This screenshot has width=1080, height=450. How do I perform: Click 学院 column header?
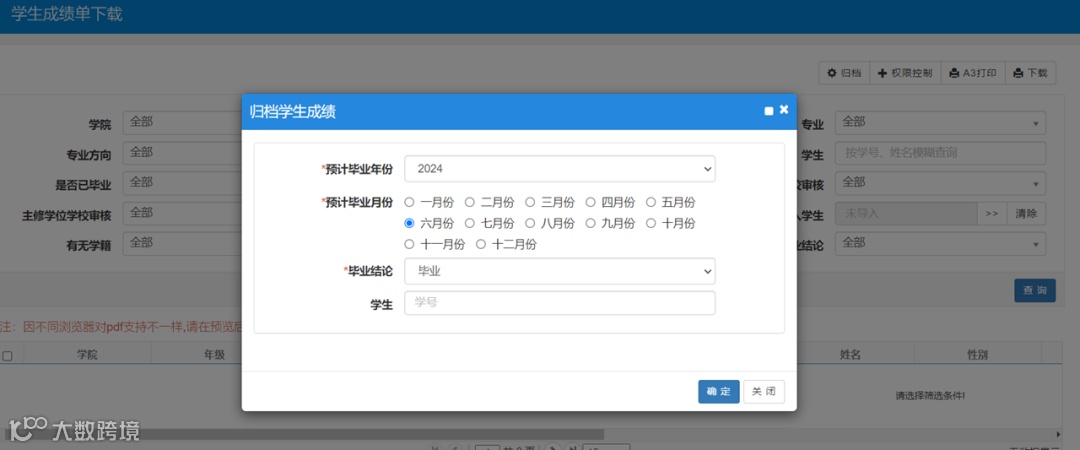tap(87, 355)
